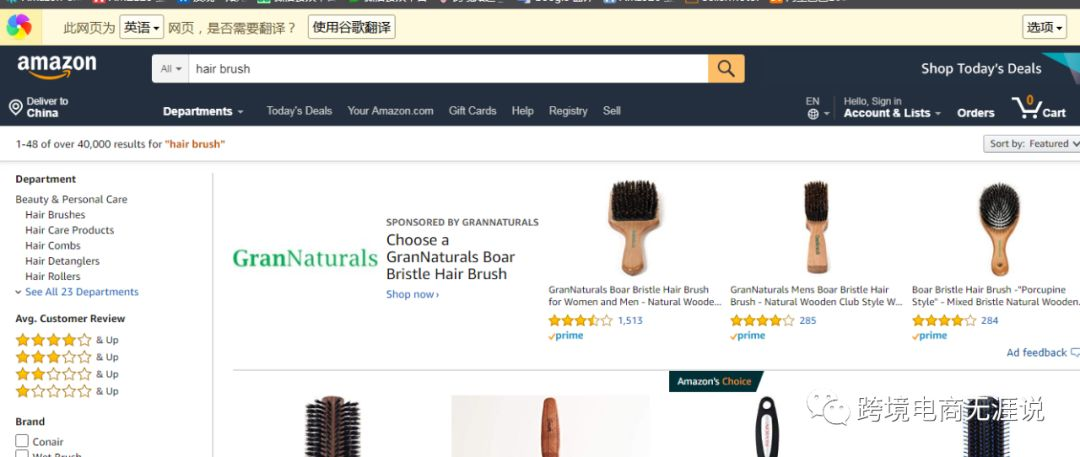The height and width of the screenshot is (457, 1080).
Task: Click the EN language globe icon
Action: point(813,114)
